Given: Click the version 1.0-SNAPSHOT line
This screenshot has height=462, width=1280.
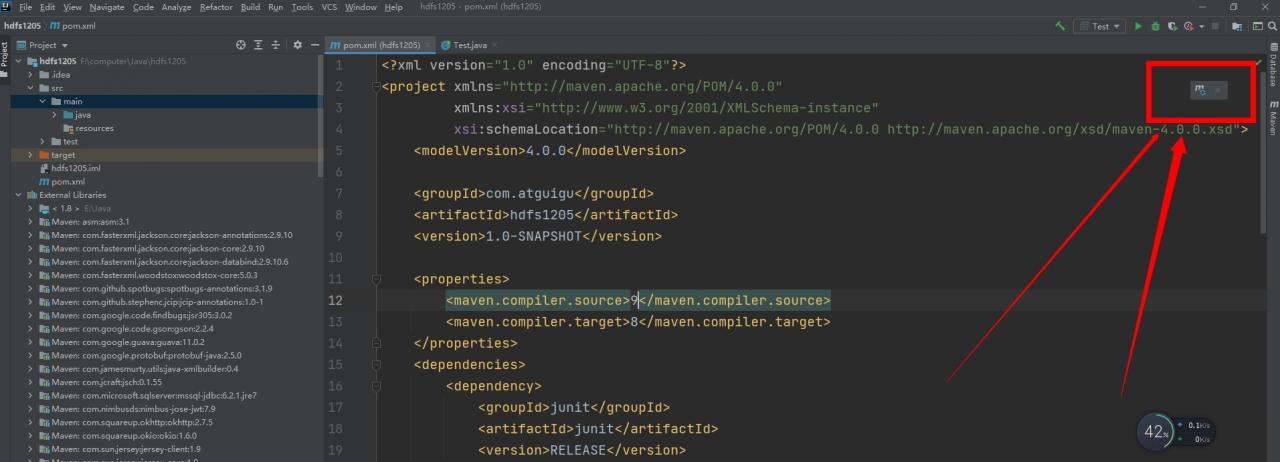Looking at the screenshot, I should coord(538,236).
